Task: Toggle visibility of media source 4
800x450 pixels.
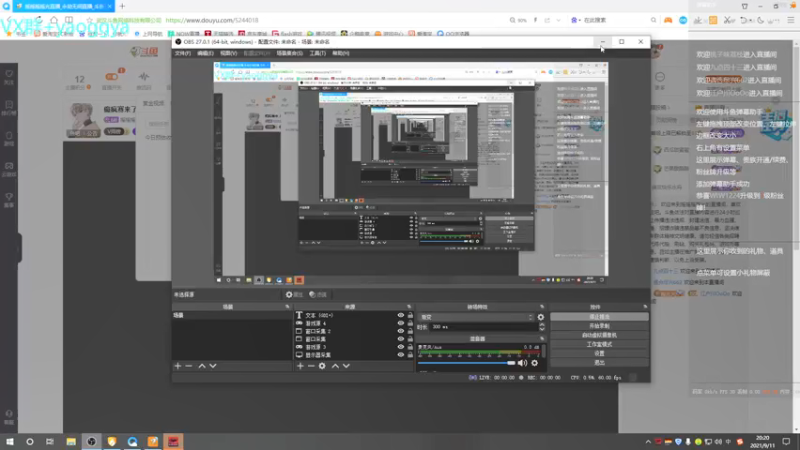Action: pyautogui.click(x=401, y=323)
